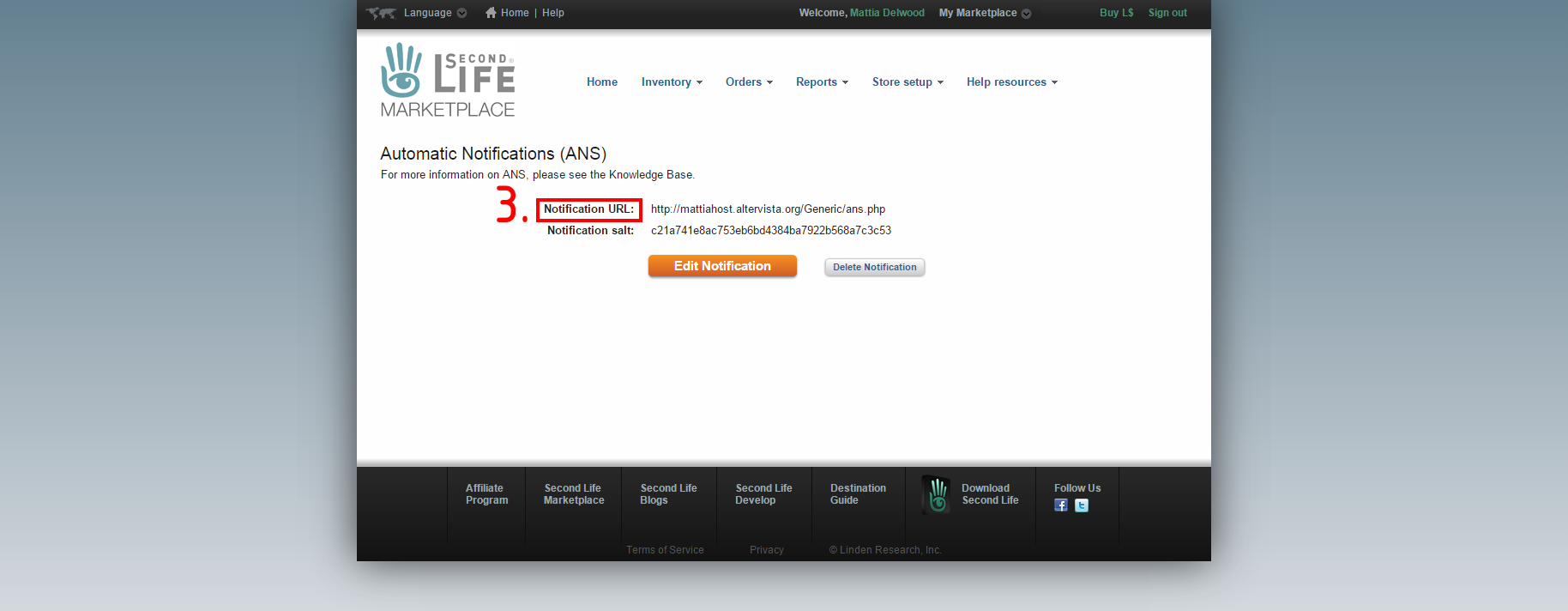This screenshot has height=611, width=1568.
Task: Click the house icon beside Home
Action: tap(491, 13)
